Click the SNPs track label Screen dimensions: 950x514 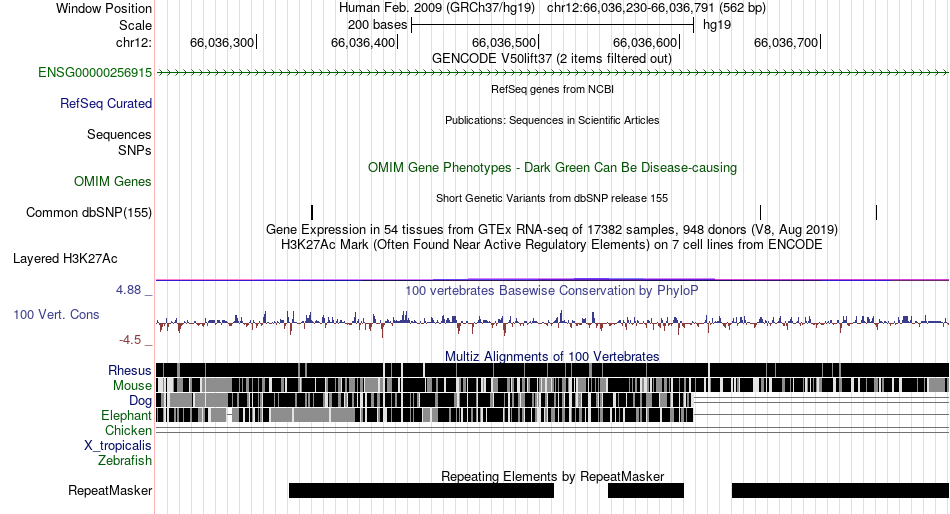135,150
